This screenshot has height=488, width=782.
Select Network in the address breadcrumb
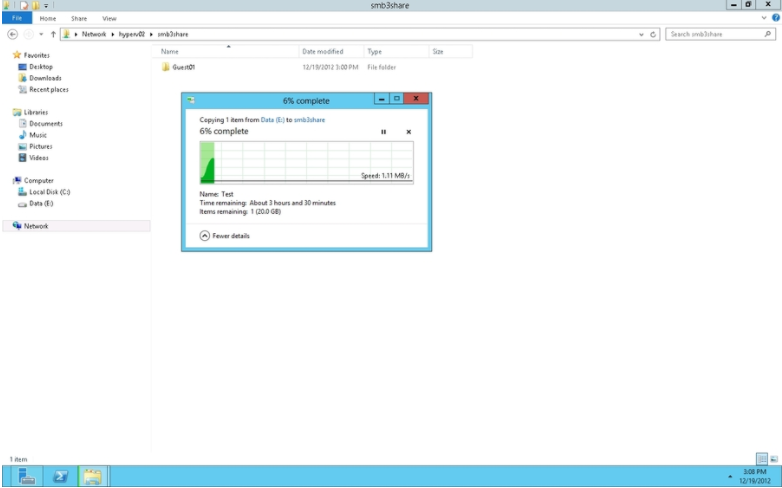click(x=94, y=34)
